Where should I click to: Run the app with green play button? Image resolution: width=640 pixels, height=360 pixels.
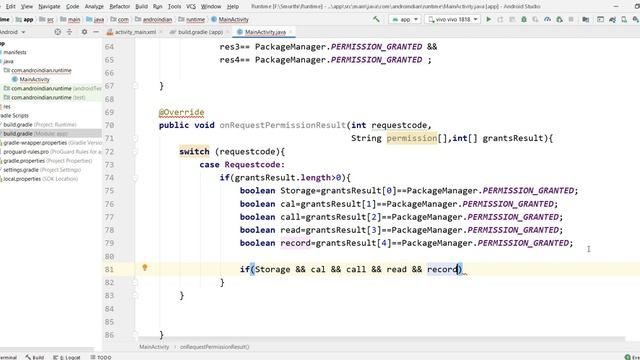pyautogui.click(x=488, y=19)
